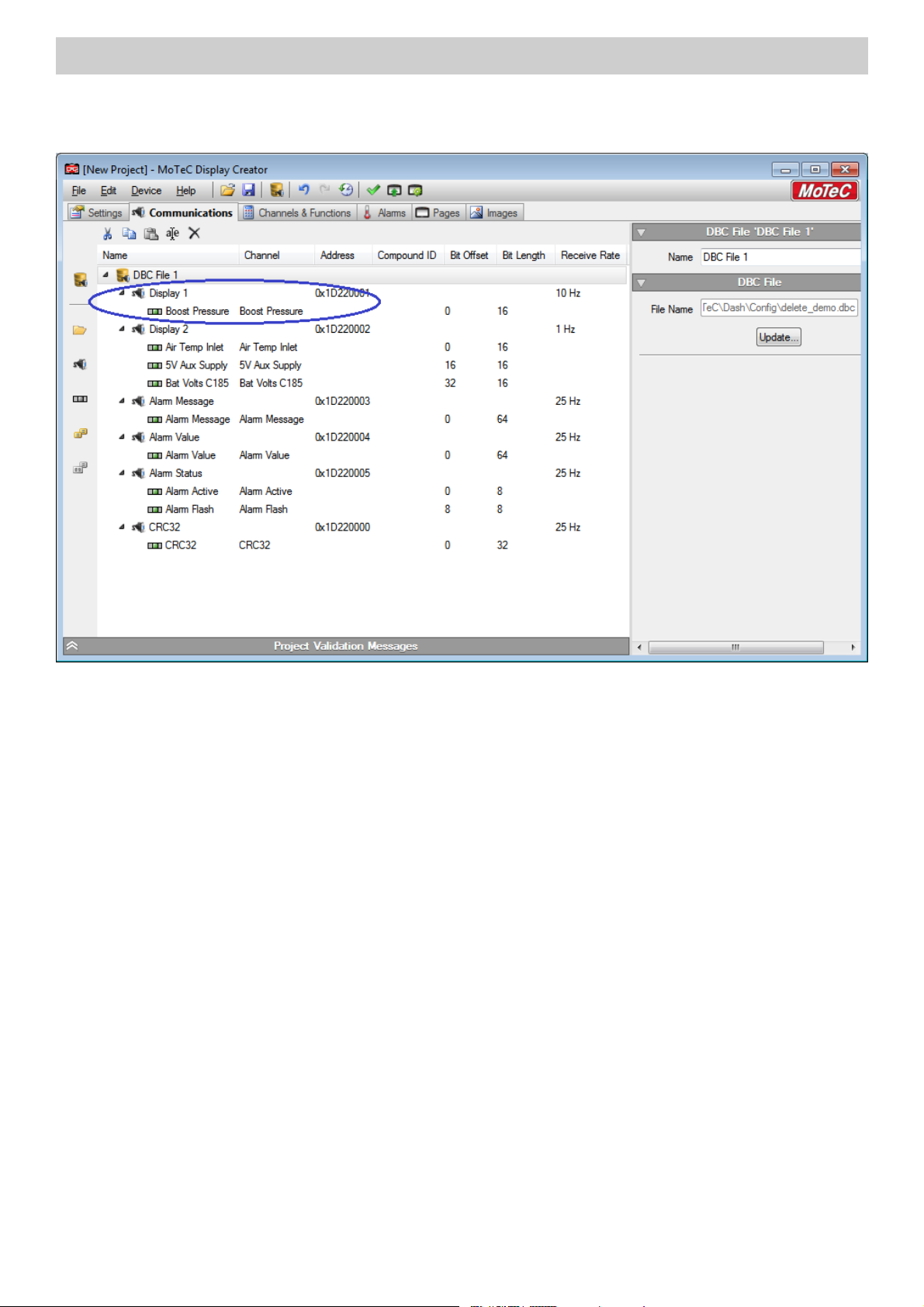Image resolution: width=924 pixels, height=1307 pixels.
Task: Click the sidebar yellow folder icon
Action: [80, 330]
